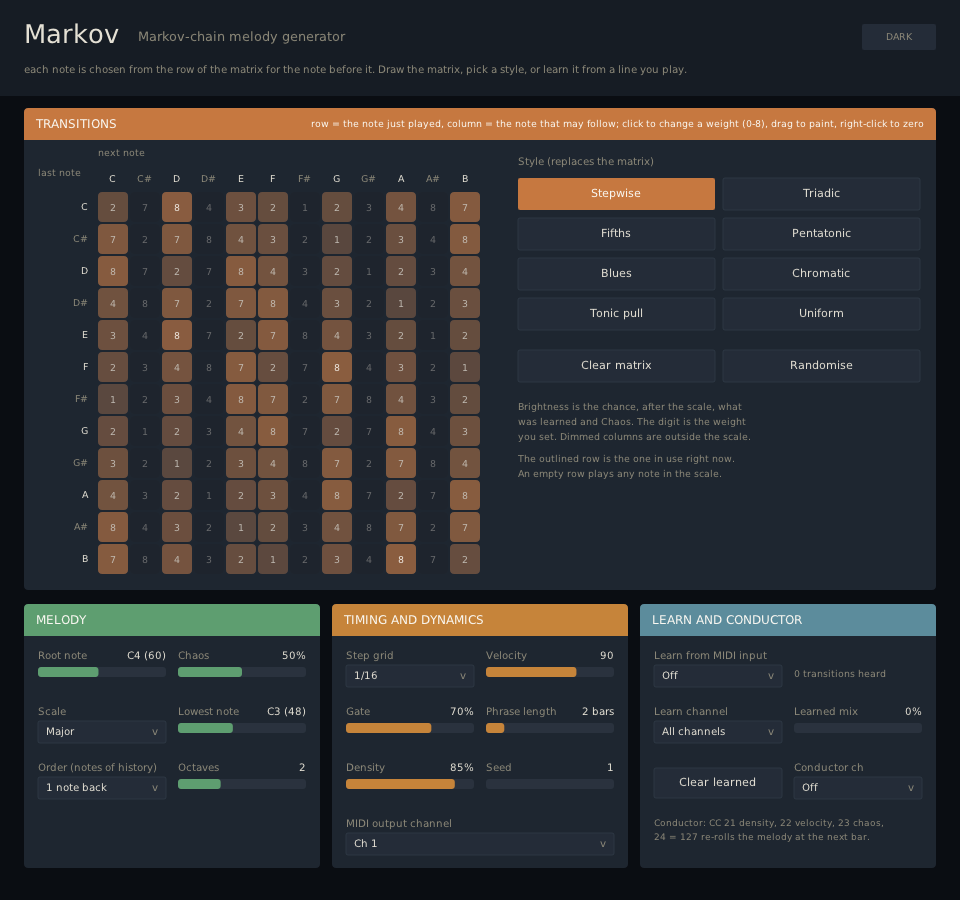Pick the Uniform style
The height and width of the screenshot is (900, 960).
(x=821, y=313)
